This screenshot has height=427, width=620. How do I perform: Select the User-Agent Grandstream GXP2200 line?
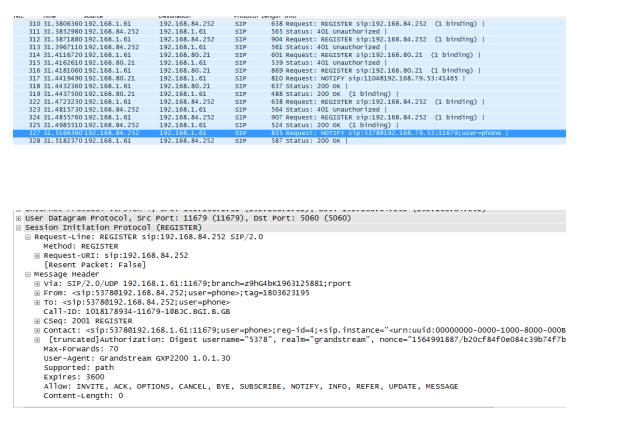[137, 358]
